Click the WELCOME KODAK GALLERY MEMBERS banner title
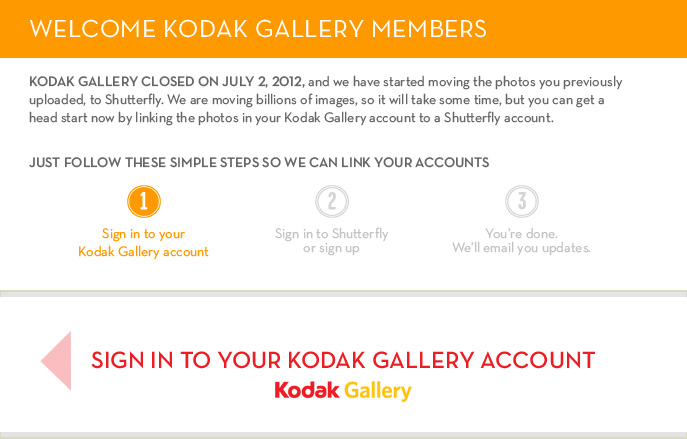 [258, 29]
